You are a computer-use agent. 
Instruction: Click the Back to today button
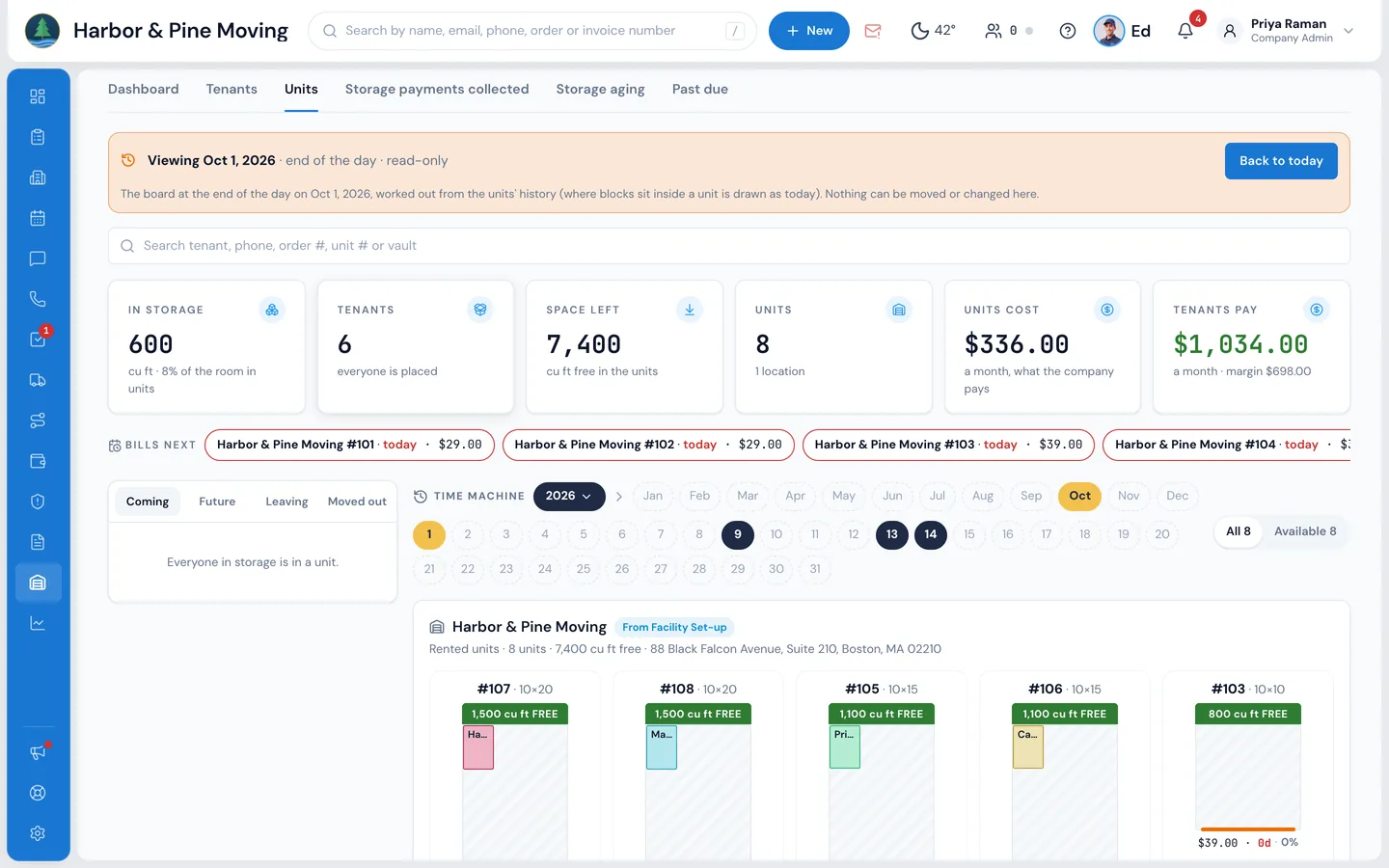[x=1281, y=161]
